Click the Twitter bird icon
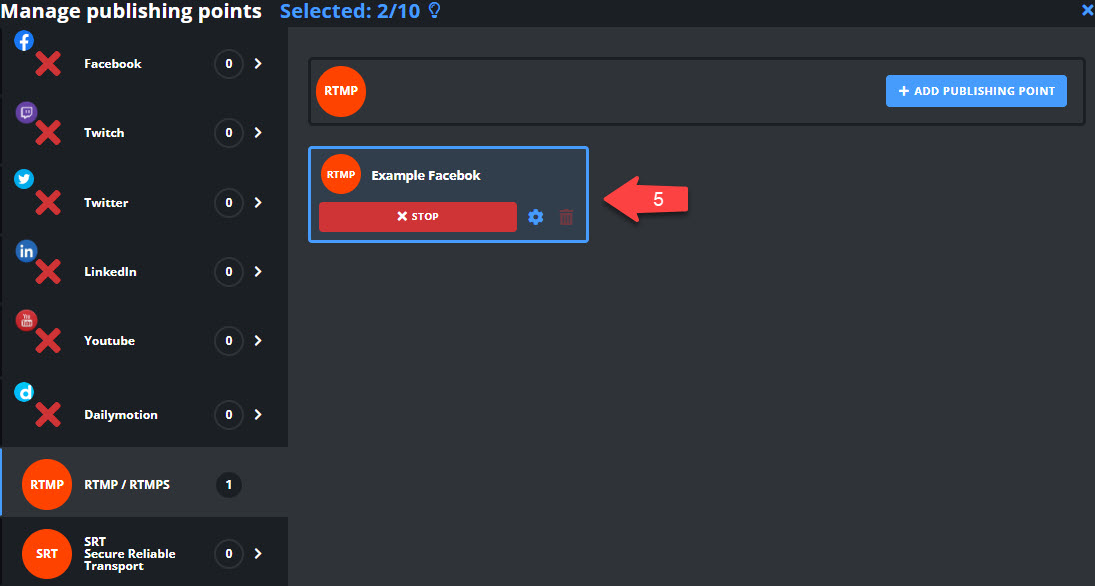 25,180
